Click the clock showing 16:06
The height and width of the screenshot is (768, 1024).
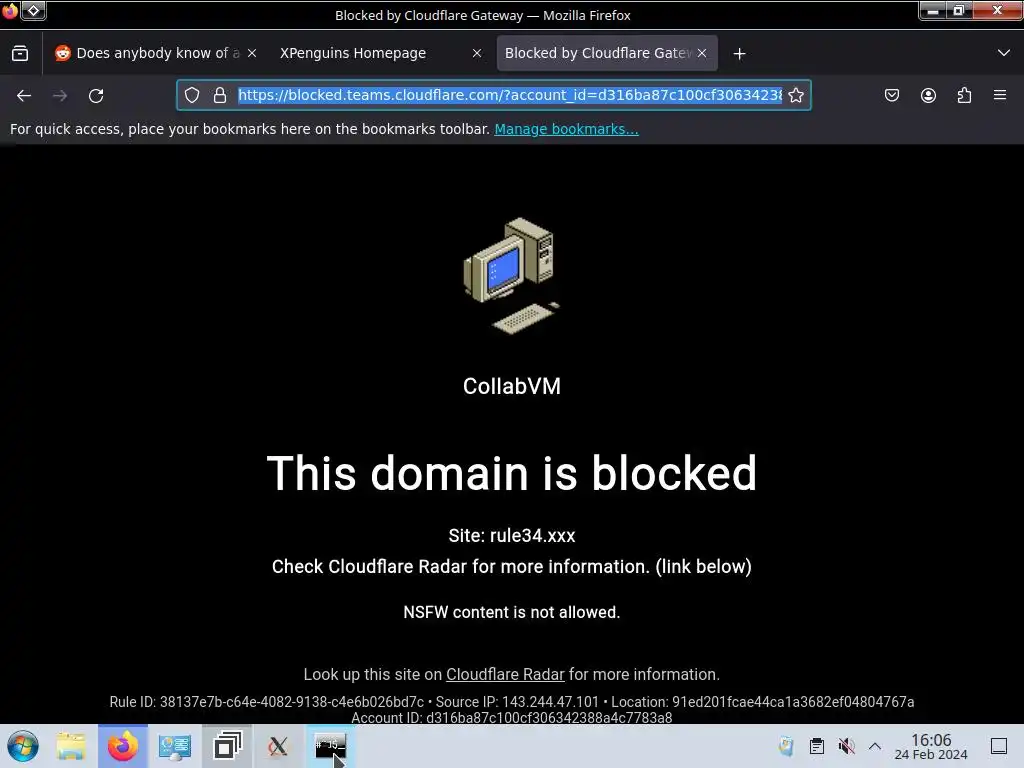click(x=931, y=746)
